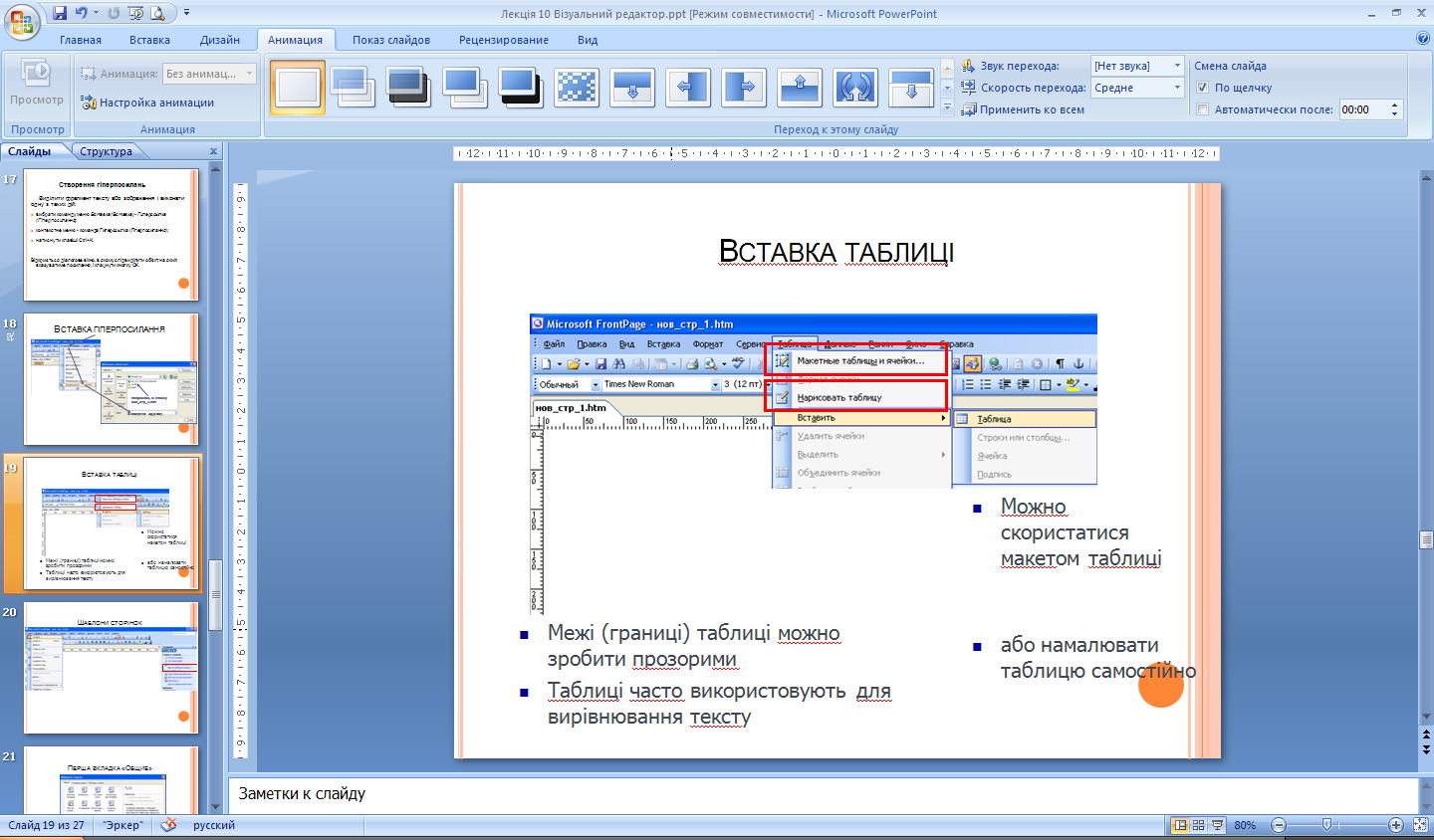This screenshot has height=840, width=1434.
Task: Click the spell check icon in status bar
Action: click(168, 825)
